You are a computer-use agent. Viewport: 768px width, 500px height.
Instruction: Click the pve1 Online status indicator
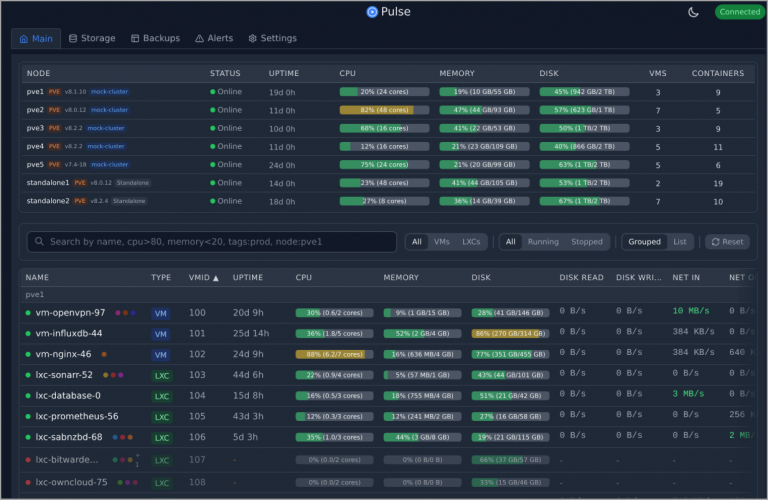tap(226, 92)
